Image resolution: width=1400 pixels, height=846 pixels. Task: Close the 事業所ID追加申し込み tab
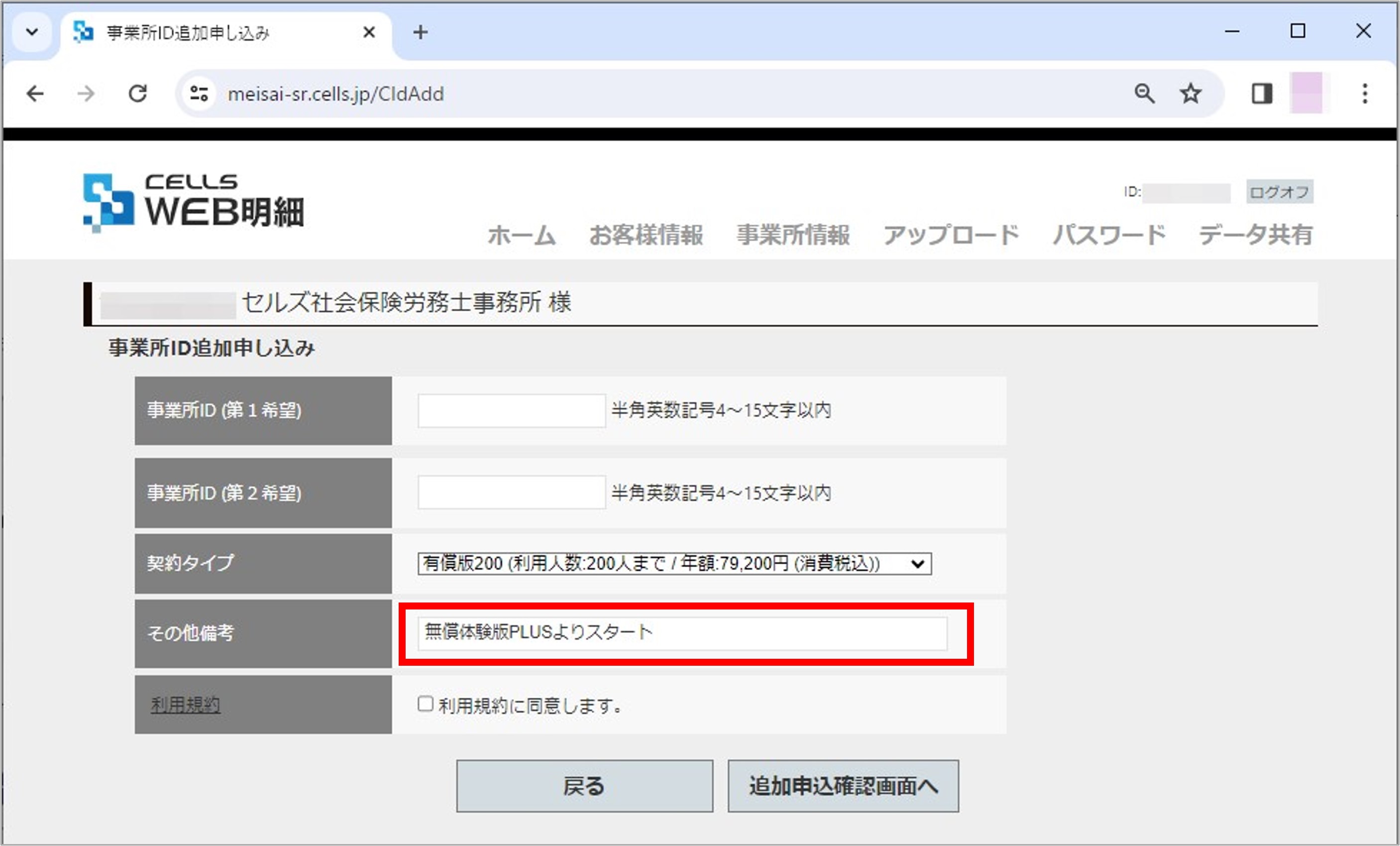click(x=369, y=32)
